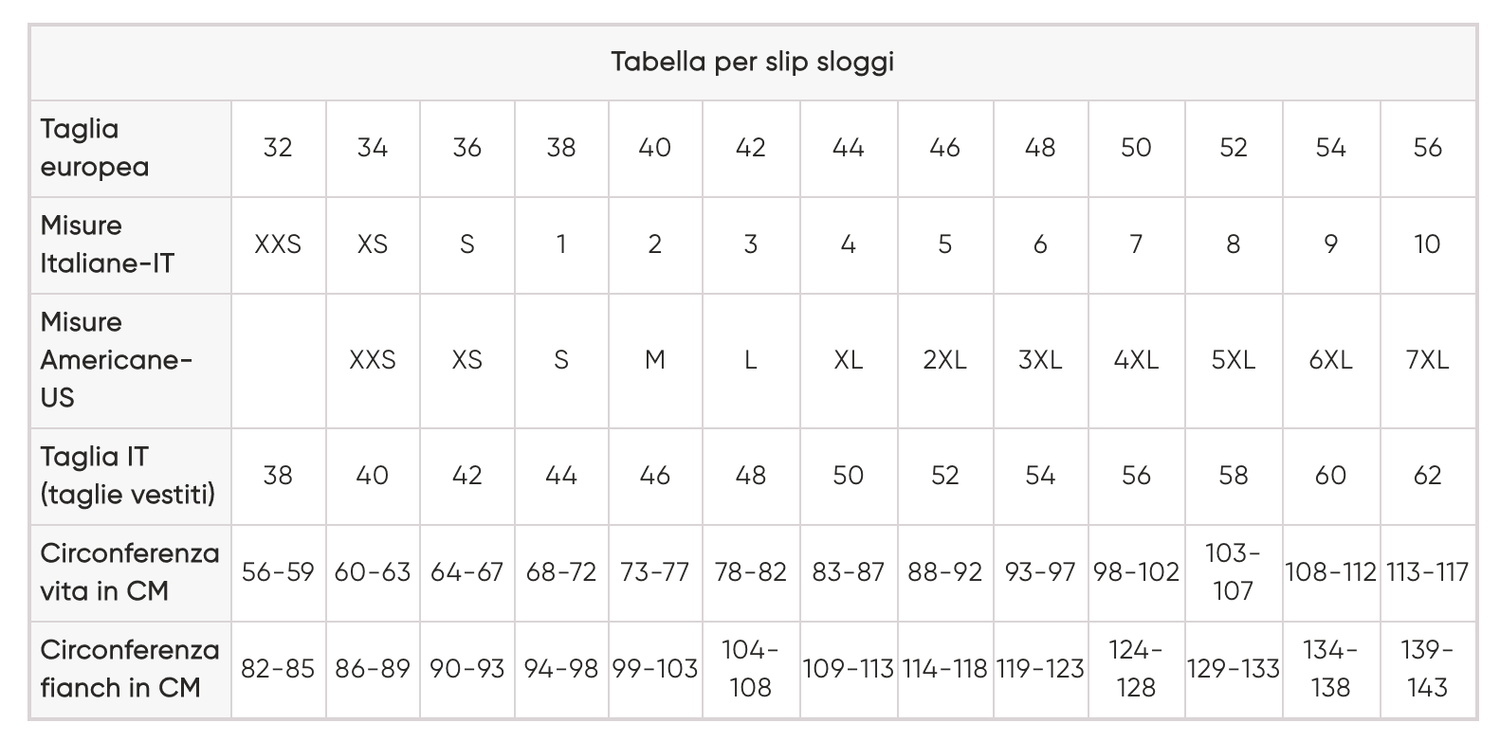This screenshot has height=741, width=1500.
Task: Click size 56 in Taglia europea row
Action: 1427,148
